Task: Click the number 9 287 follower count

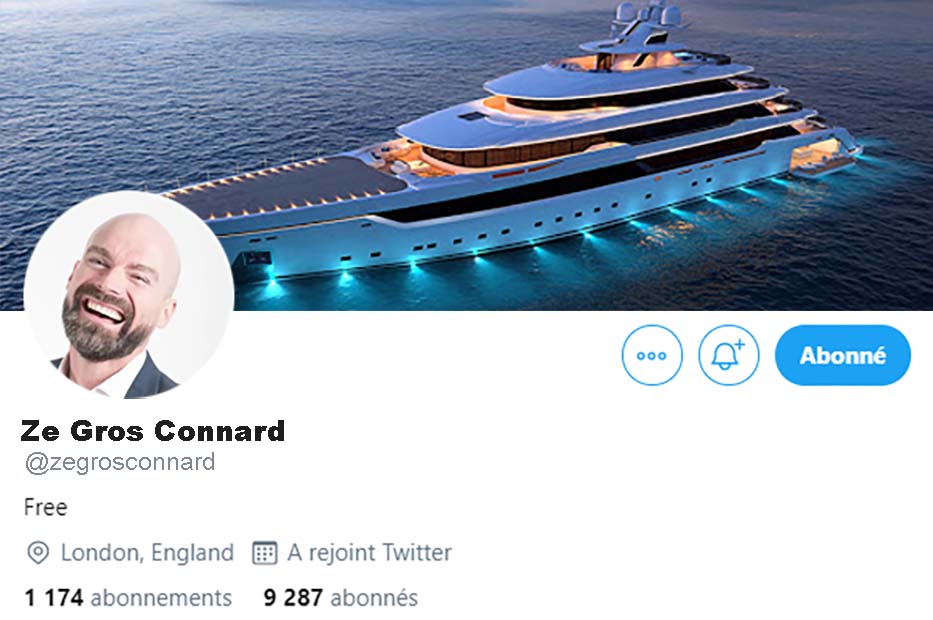Action: coord(293,597)
